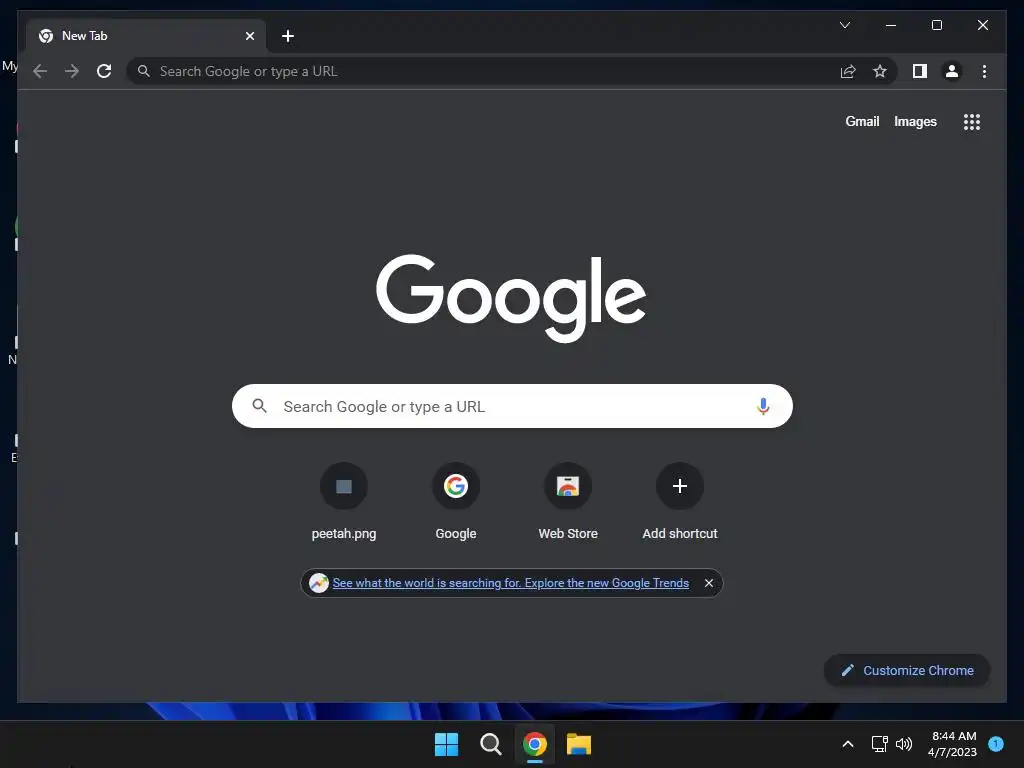Image resolution: width=1024 pixels, height=768 pixels.
Task: Open volume control in system tray
Action: pos(904,744)
